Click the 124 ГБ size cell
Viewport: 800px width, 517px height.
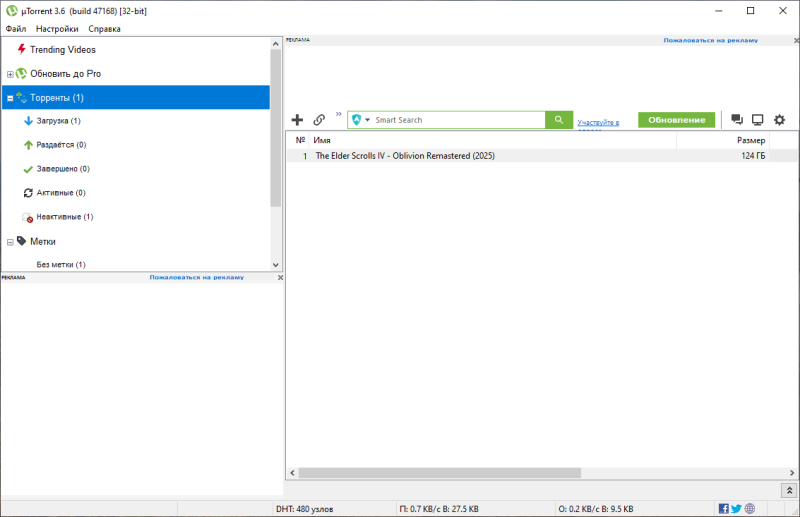click(x=753, y=156)
